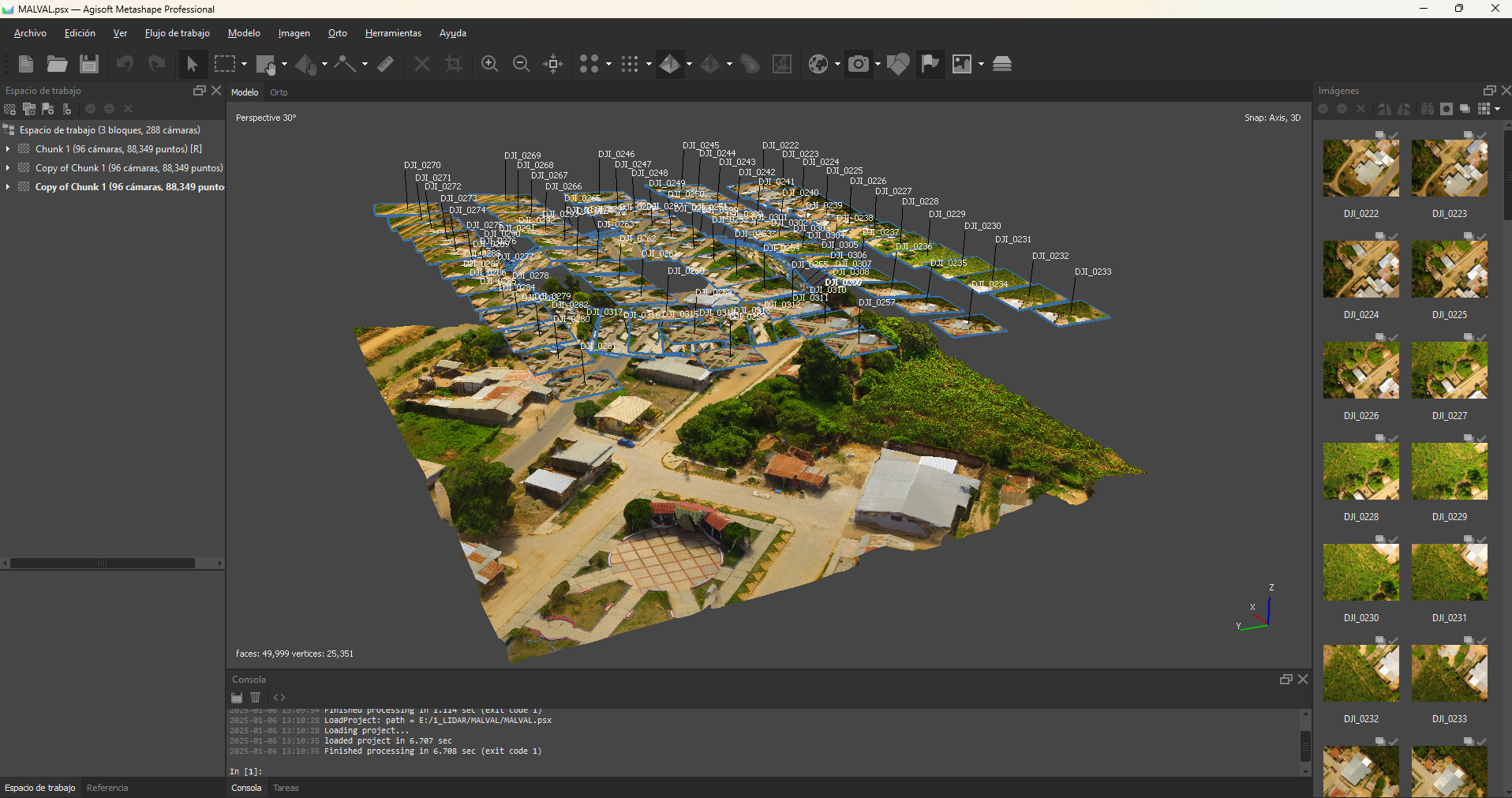The width and height of the screenshot is (1512, 798).
Task: Click the Add chunk icon in Workspace panel
Action: click(9, 109)
